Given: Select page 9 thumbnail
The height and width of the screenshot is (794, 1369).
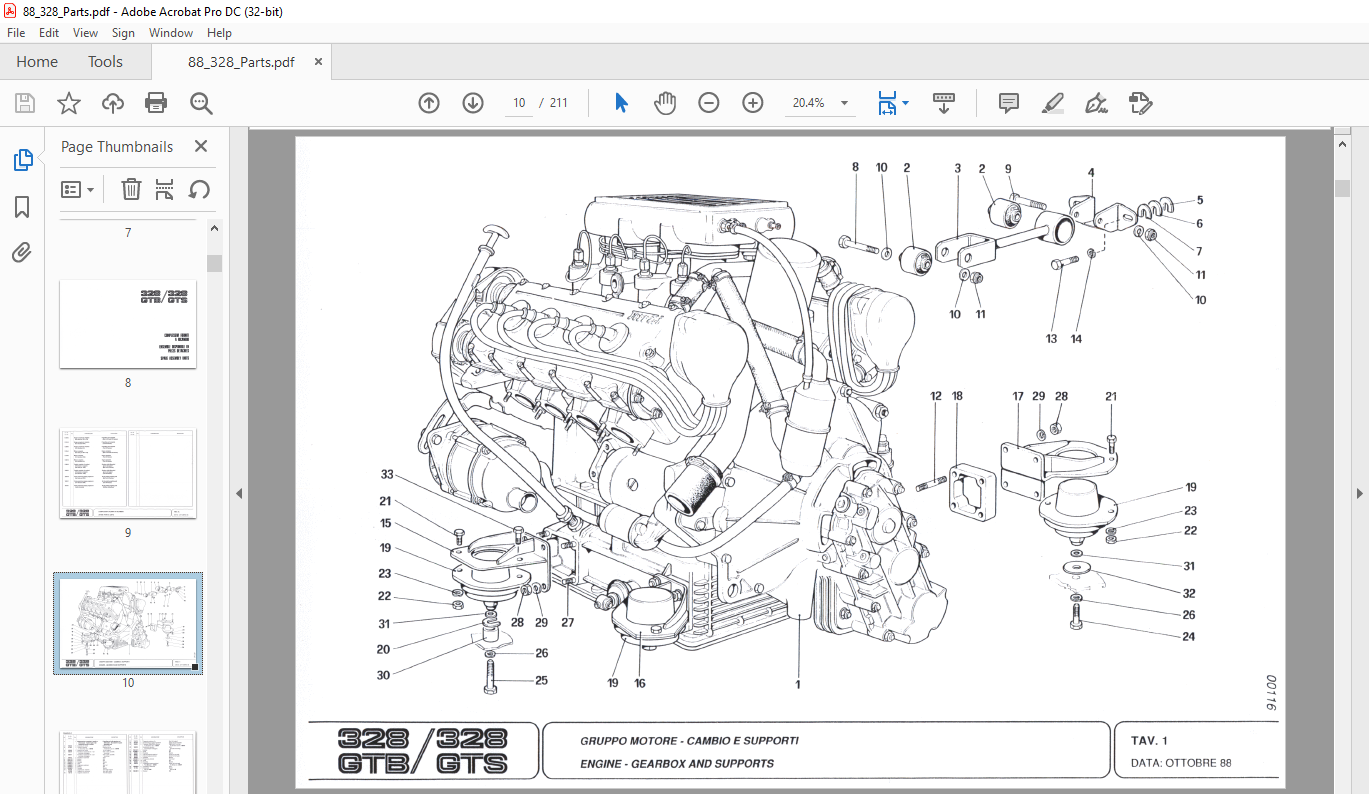Looking at the screenshot, I should [x=128, y=474].
